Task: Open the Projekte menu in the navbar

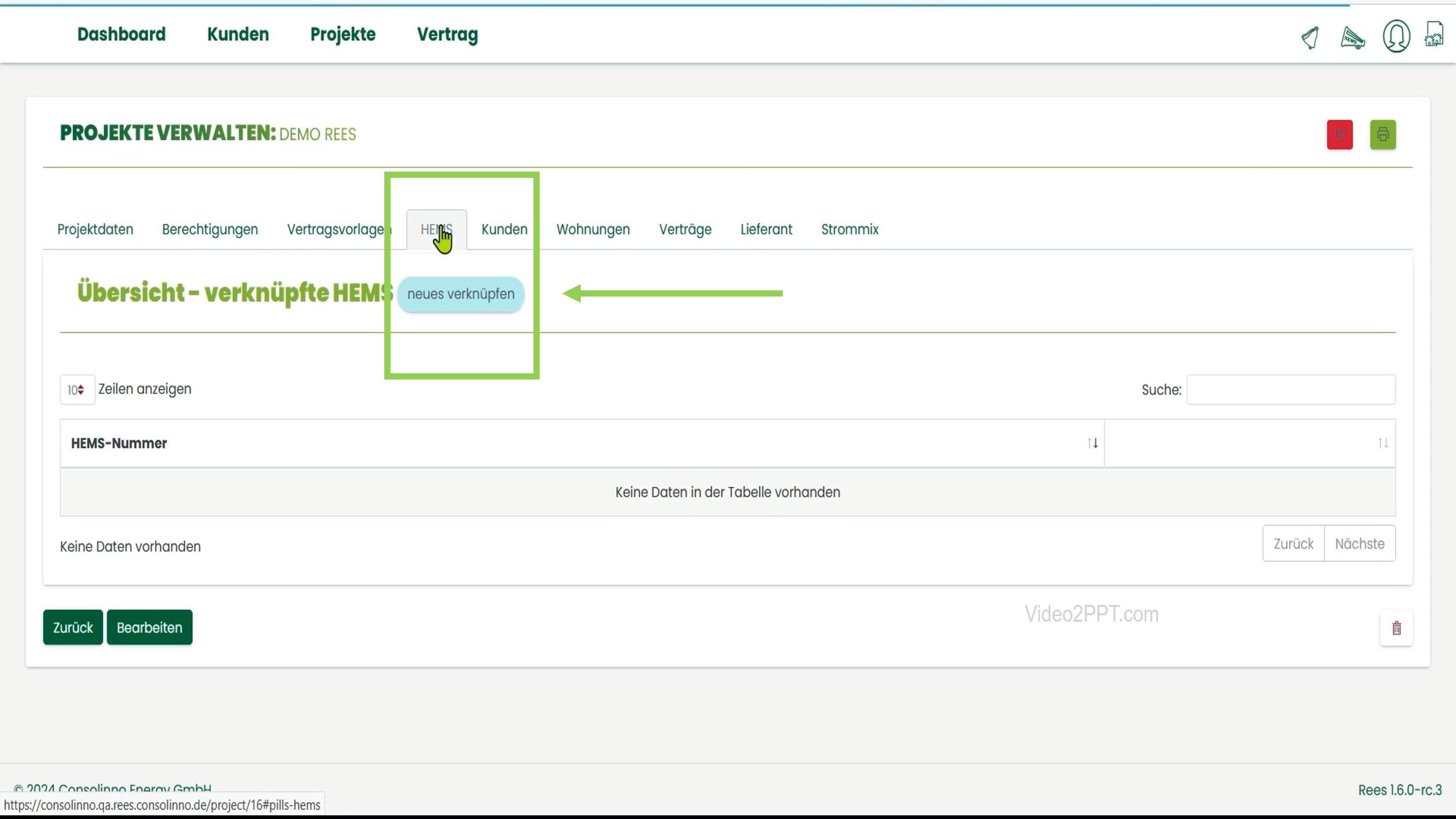Action: pos(342,34)
